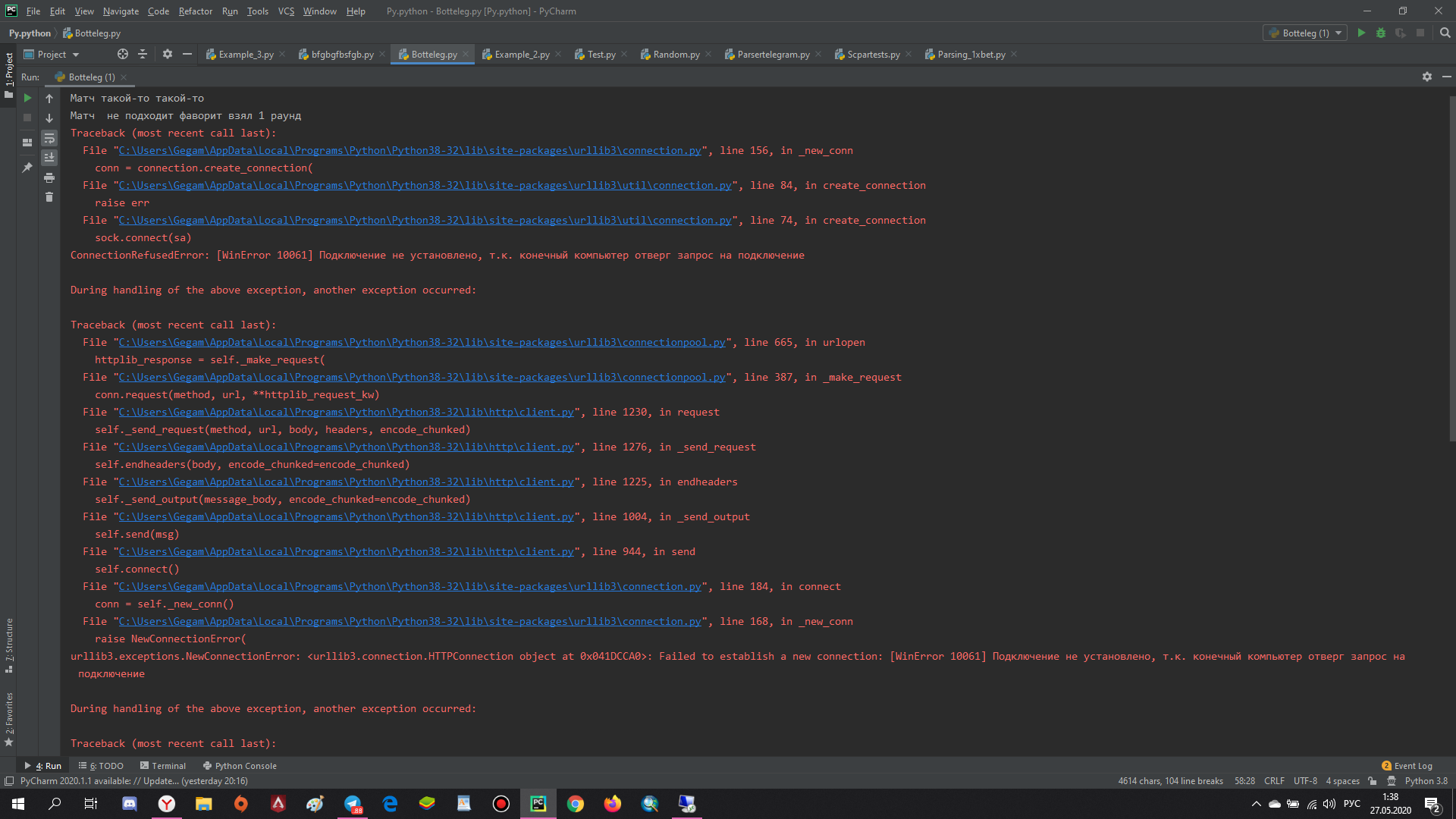Close the Botteleg (1) run tab

(123, 77)
